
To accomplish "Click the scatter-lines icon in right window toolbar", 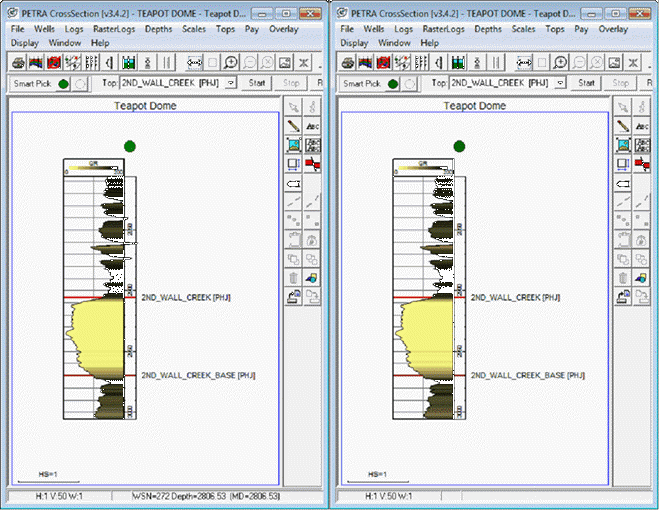I will pyautogui.click(x=401, y=63).
